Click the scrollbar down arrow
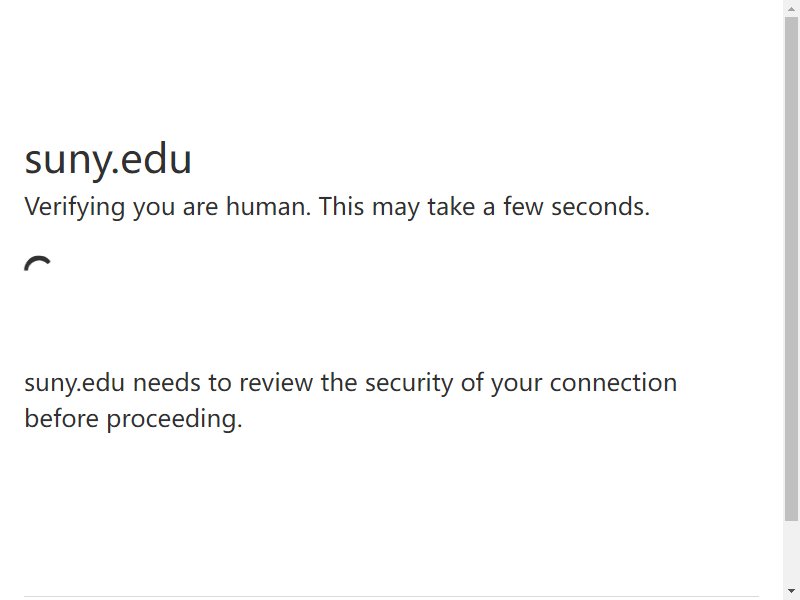The height and width of the screenshot is (600, 800). (x=791, y=593)
